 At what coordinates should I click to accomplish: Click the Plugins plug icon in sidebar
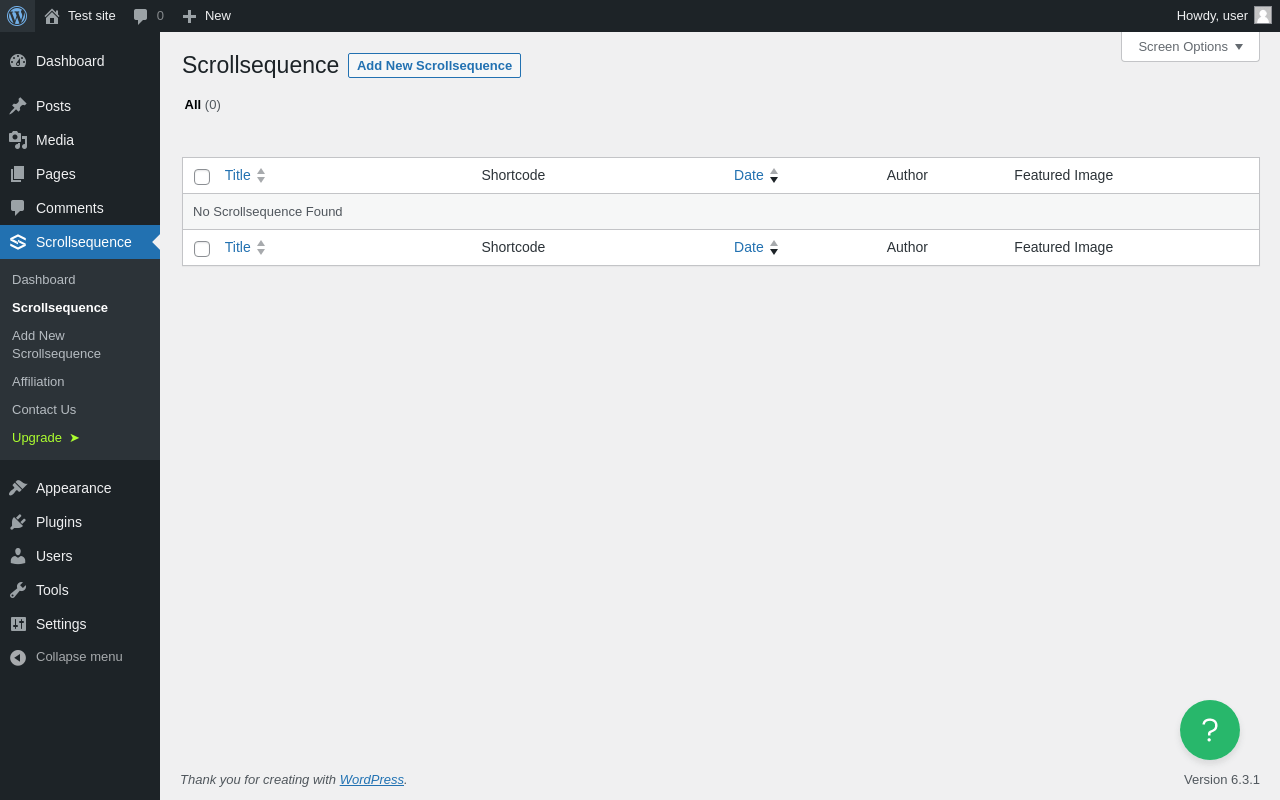(18, 522)
